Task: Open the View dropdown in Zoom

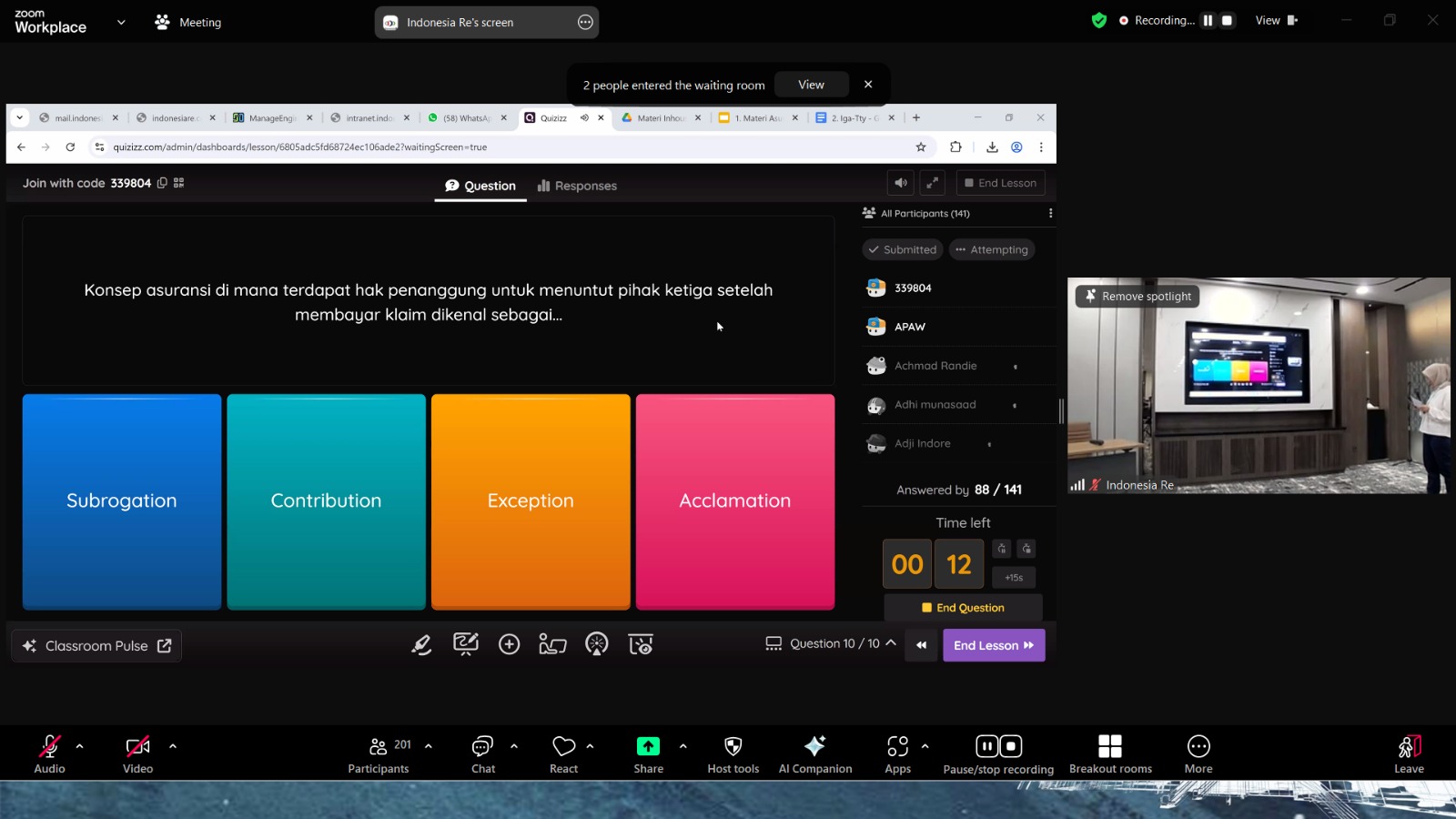Action: click(x=1277, y=20)
